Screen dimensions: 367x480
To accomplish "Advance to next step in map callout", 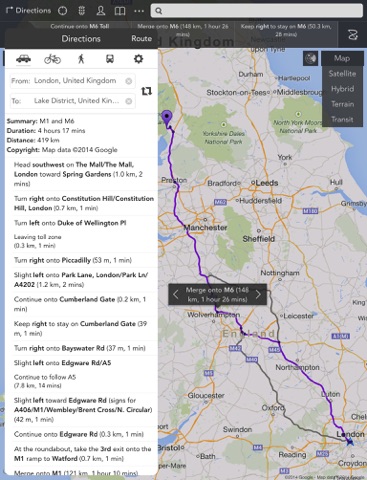I will tap(258, 294).
